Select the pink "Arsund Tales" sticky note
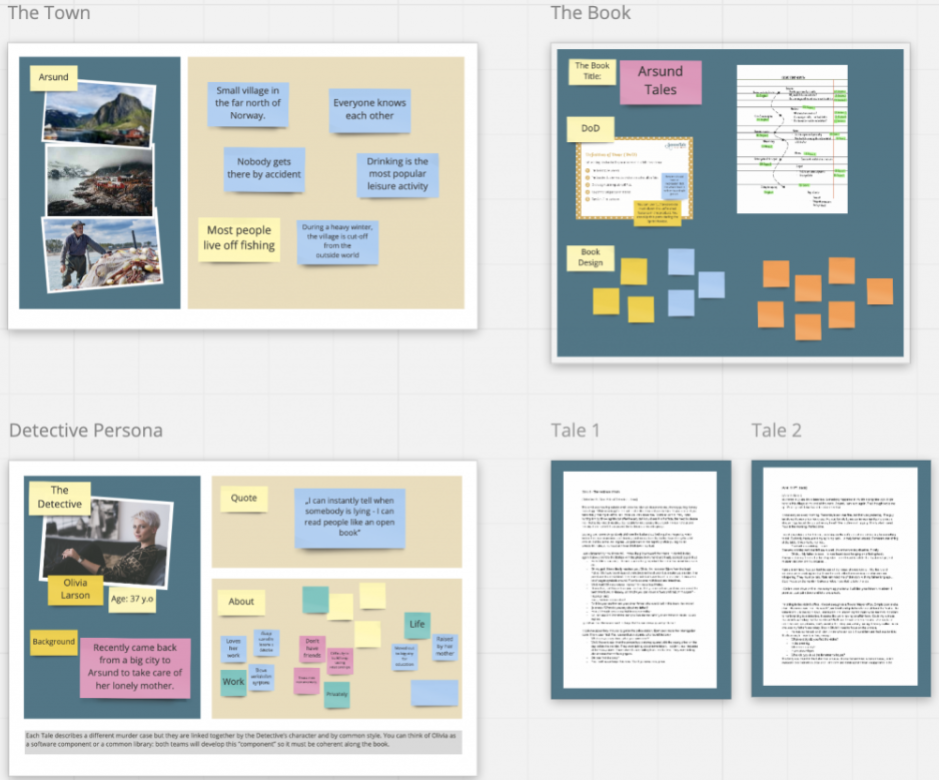Viewport: 939px width, 780px height. [660, 81]
